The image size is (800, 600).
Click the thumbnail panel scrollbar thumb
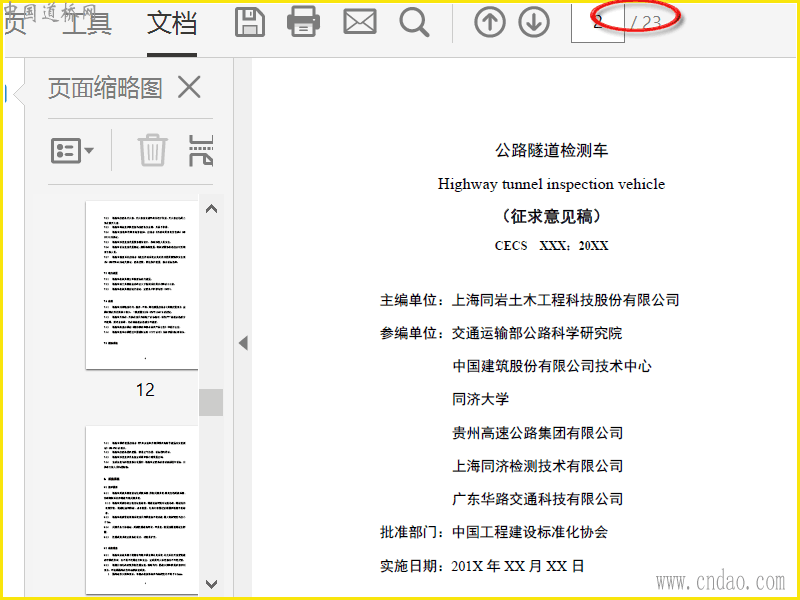click(211, 402)
